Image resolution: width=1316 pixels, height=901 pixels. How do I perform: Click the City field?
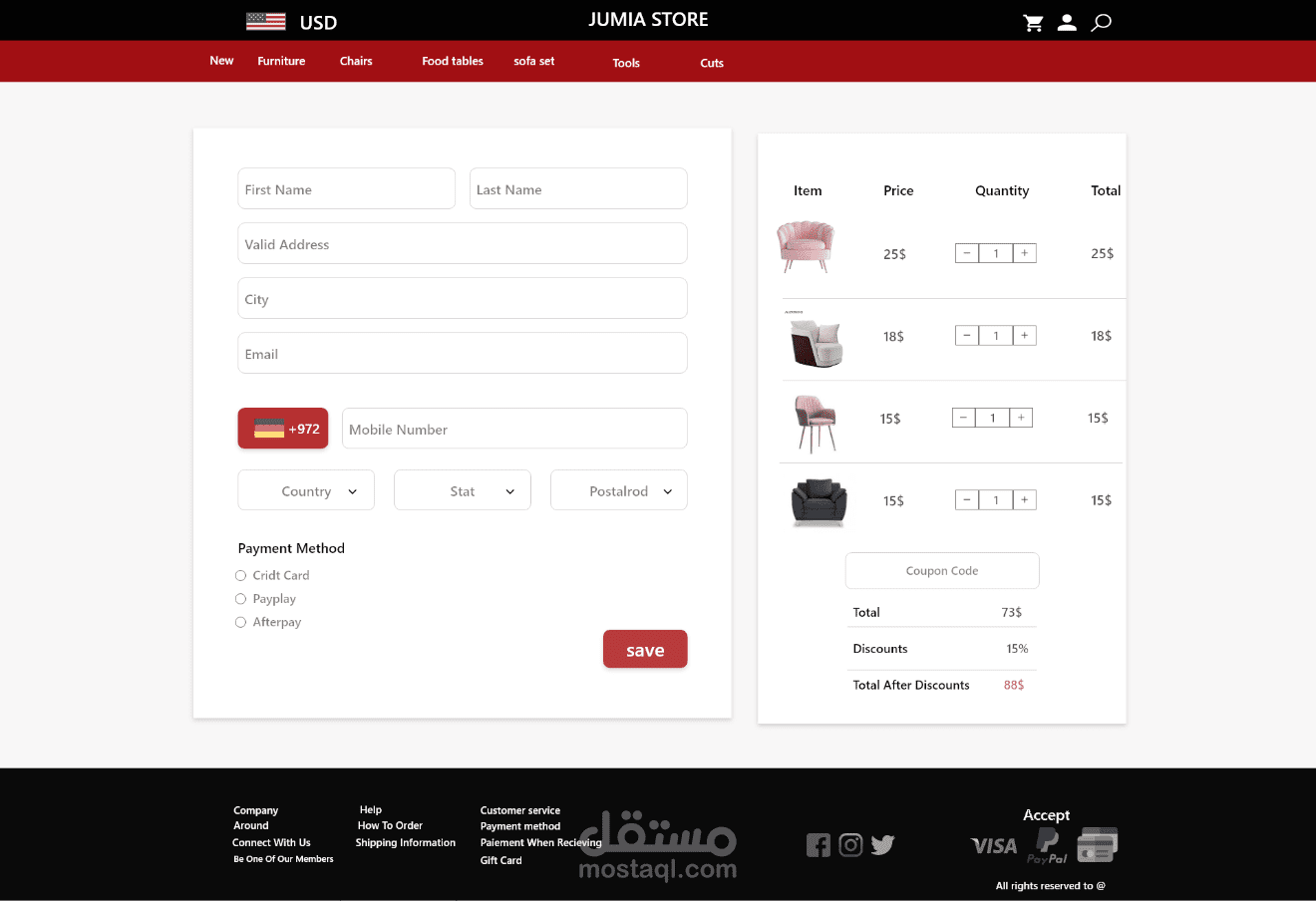463,298
